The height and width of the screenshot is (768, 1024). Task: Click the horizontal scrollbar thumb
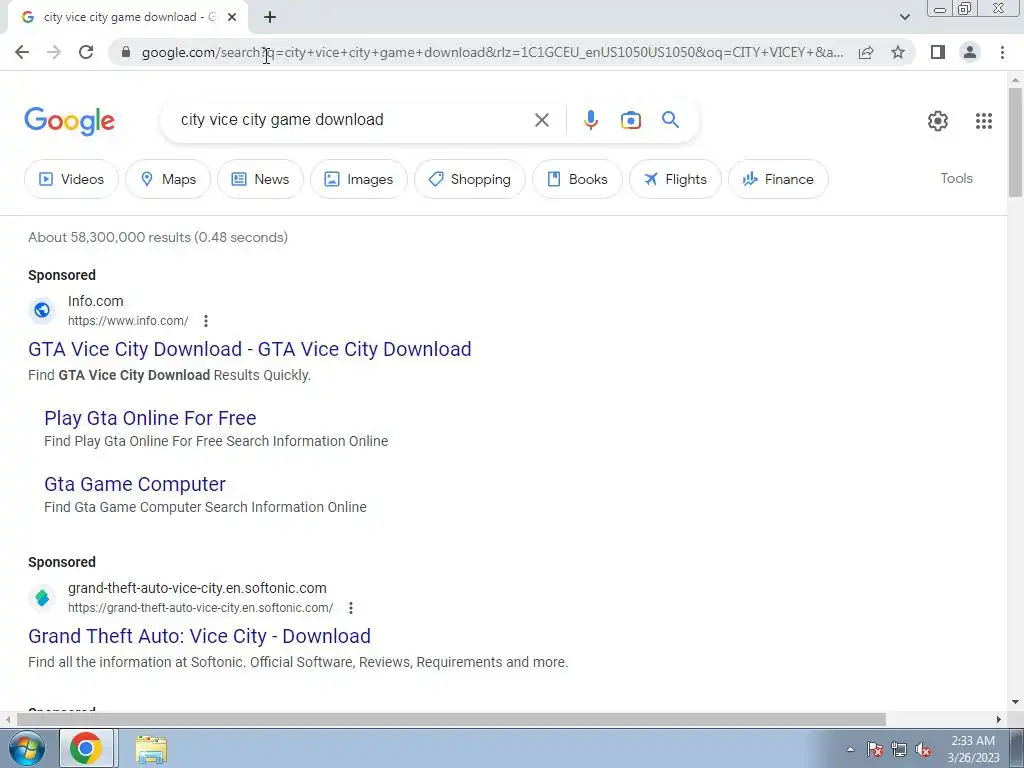451,720
